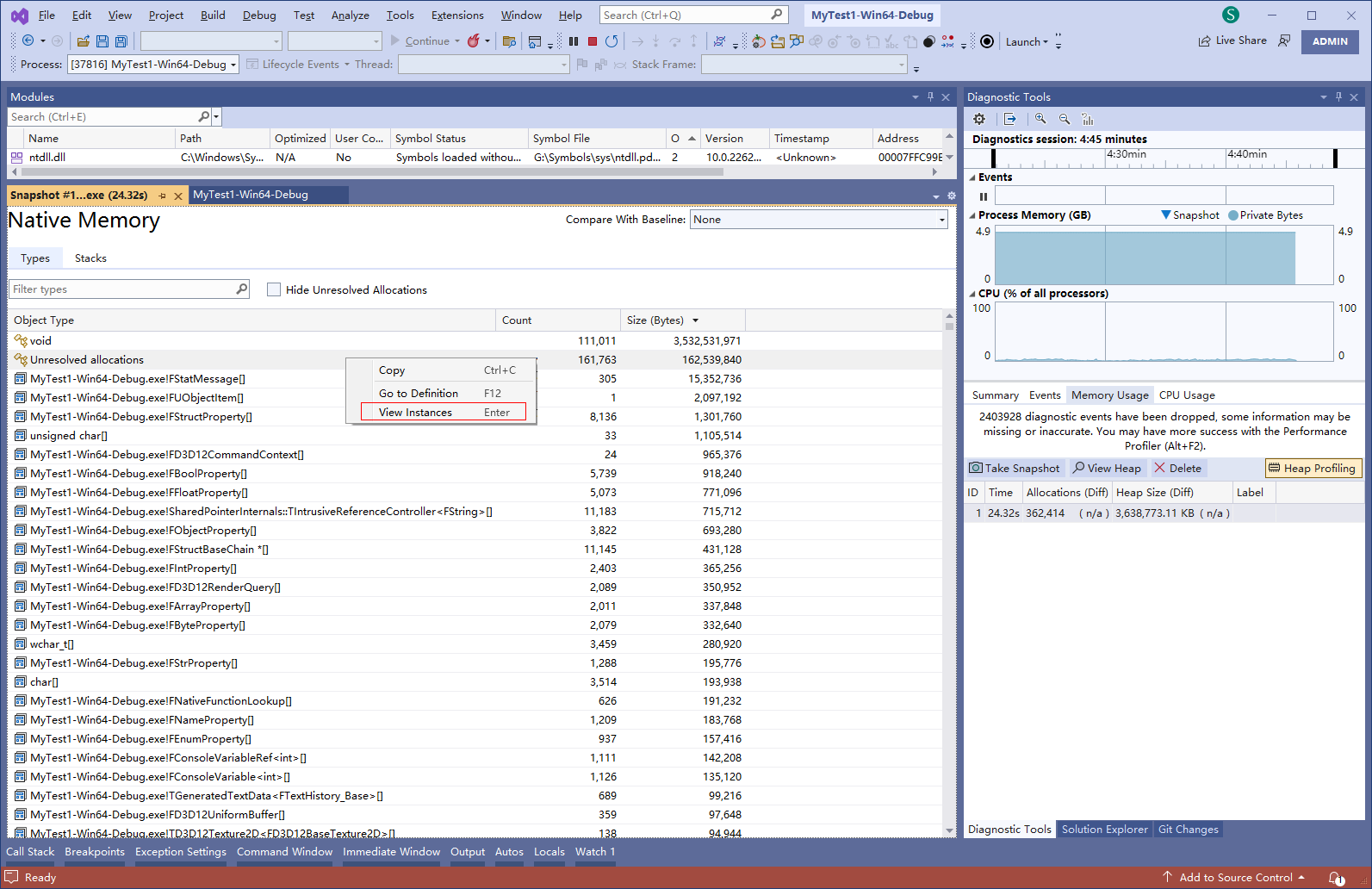Expand the Continue button dropdown arrow
The height and width of the screenshot is (889, 1372).
(x=457, y=40)
